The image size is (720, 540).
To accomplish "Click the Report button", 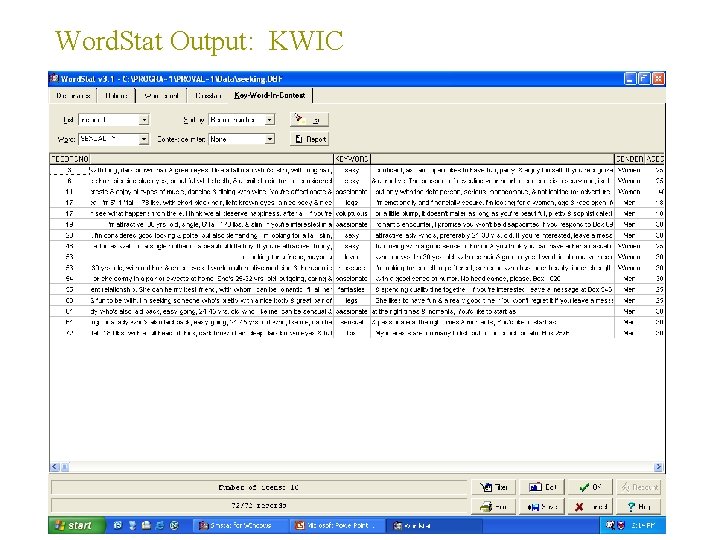I will 310,139.
